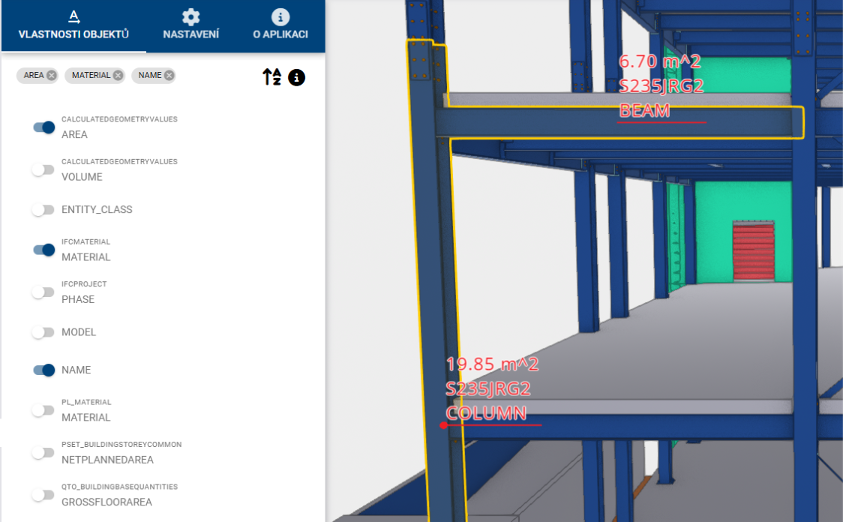Enable the PL_MATERIAL MATERIAL toggle
The height and width of the screenshot is (522, 844).
[43, 410]
